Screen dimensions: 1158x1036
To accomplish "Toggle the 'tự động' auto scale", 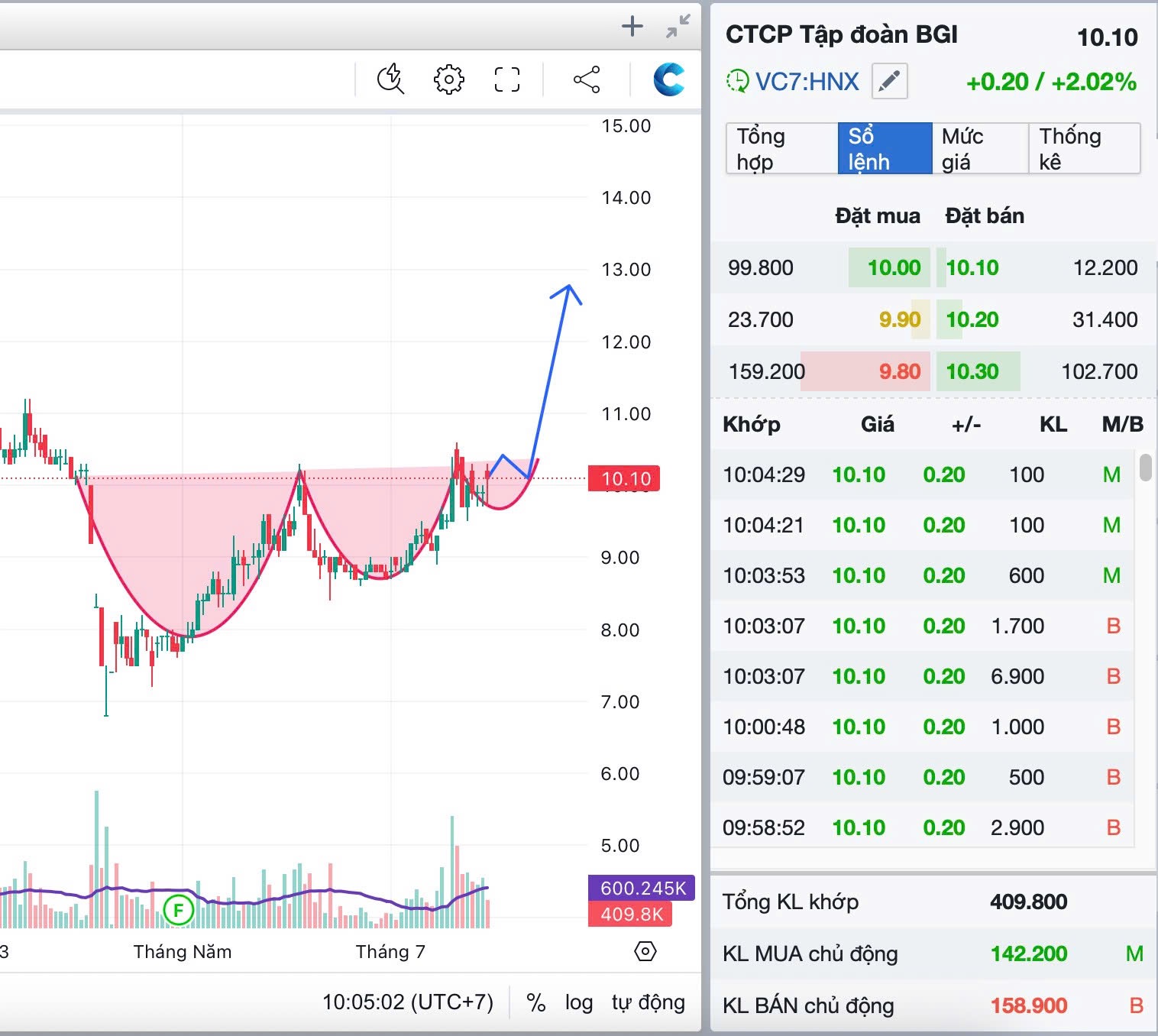I will coord(648,1002).
